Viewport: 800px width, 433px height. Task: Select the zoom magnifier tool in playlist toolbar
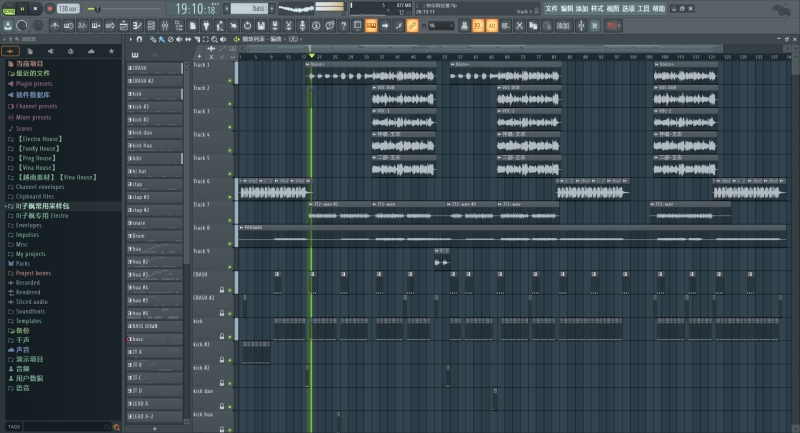click(x=212, y=39)
